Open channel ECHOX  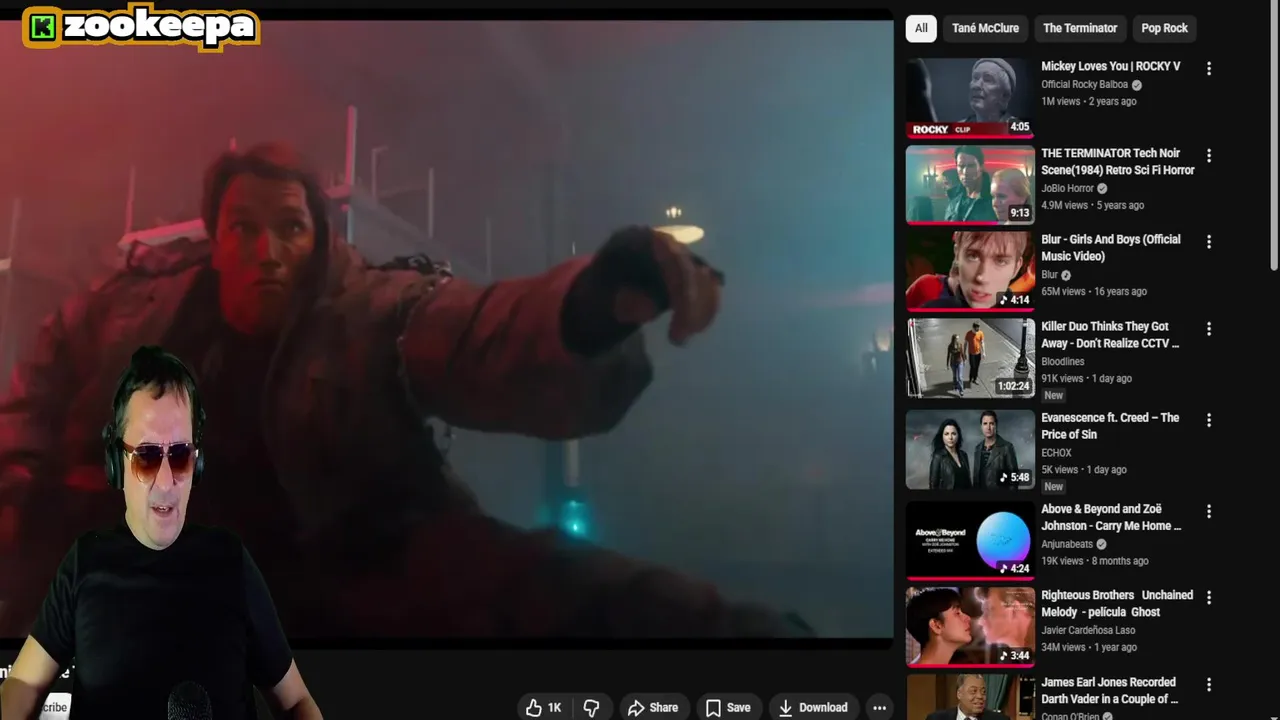[1056, 452]
